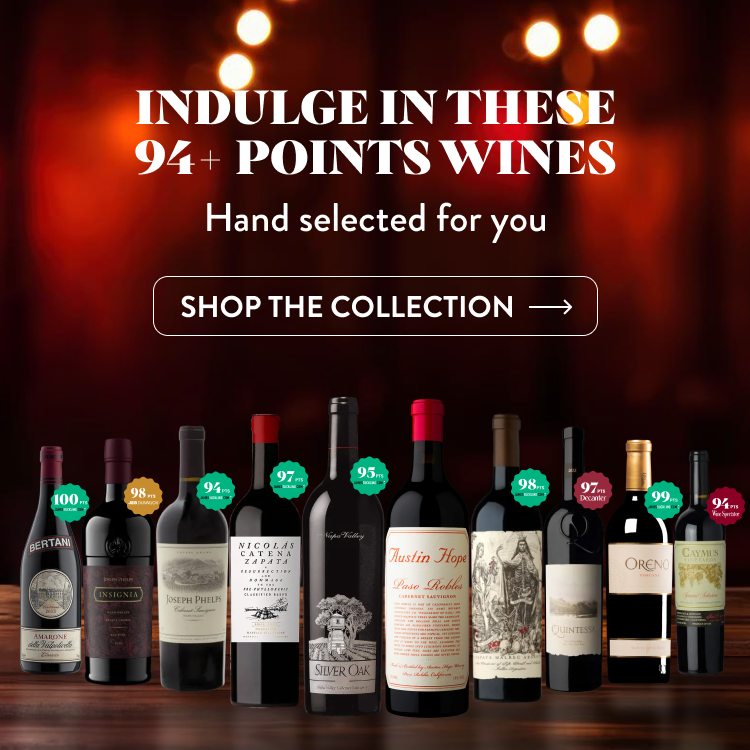750x750 pixels.
Task: Click the green 97 pts badge
Action: tap(289, 480)
